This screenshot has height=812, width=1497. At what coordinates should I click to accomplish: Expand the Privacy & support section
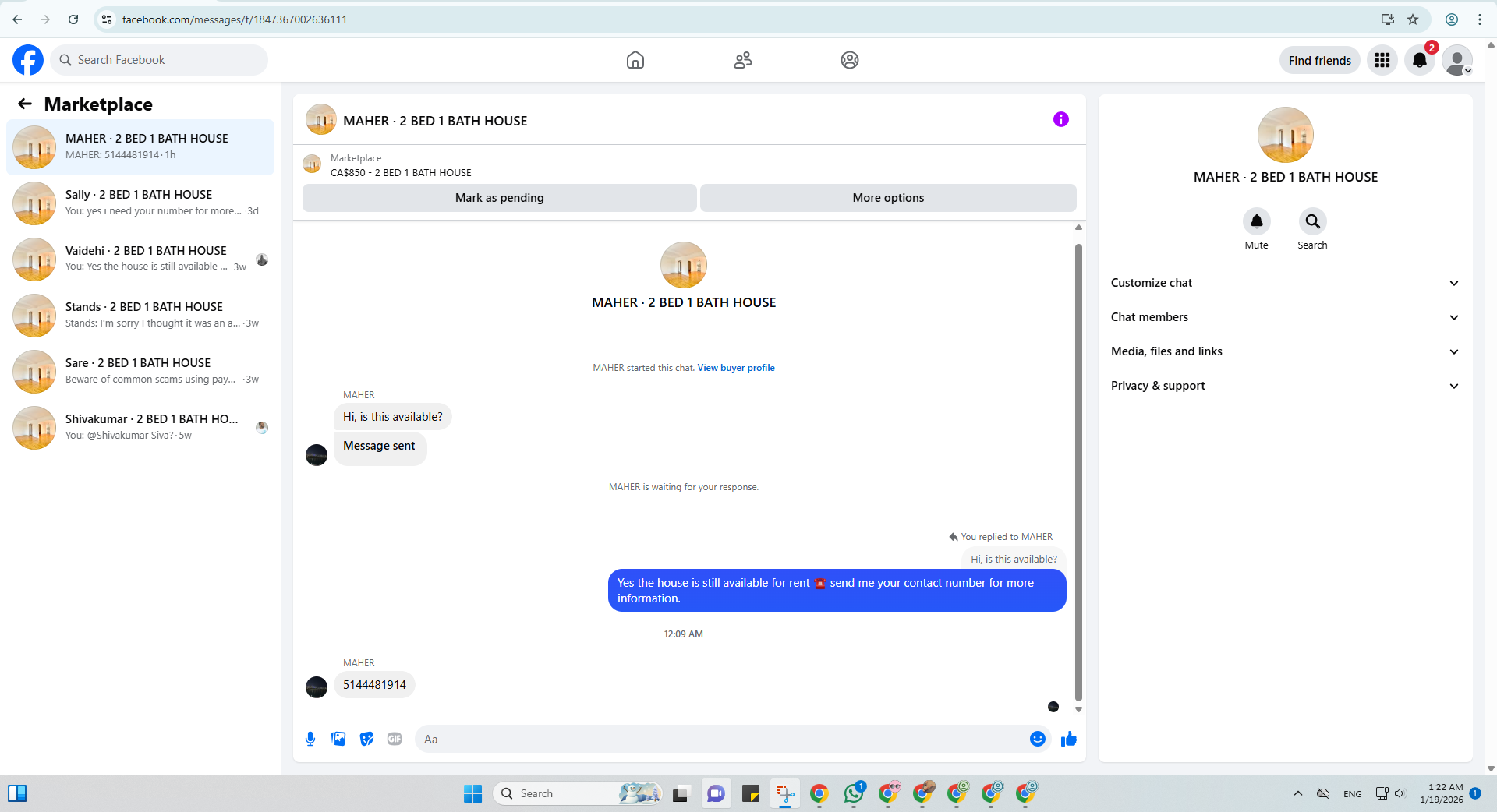point(1286,386)
